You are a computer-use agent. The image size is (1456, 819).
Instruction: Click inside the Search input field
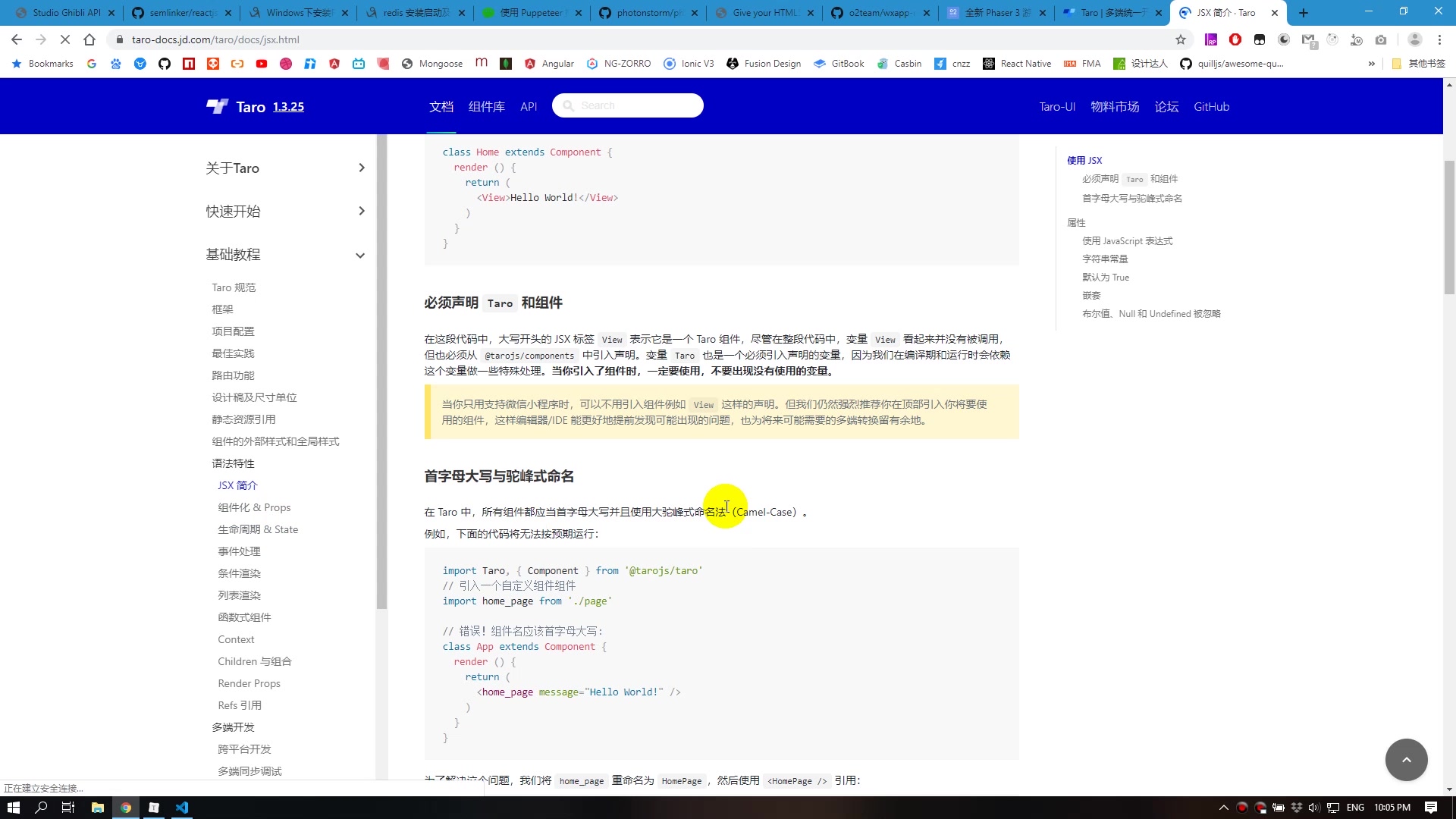(x=628, y=105)
